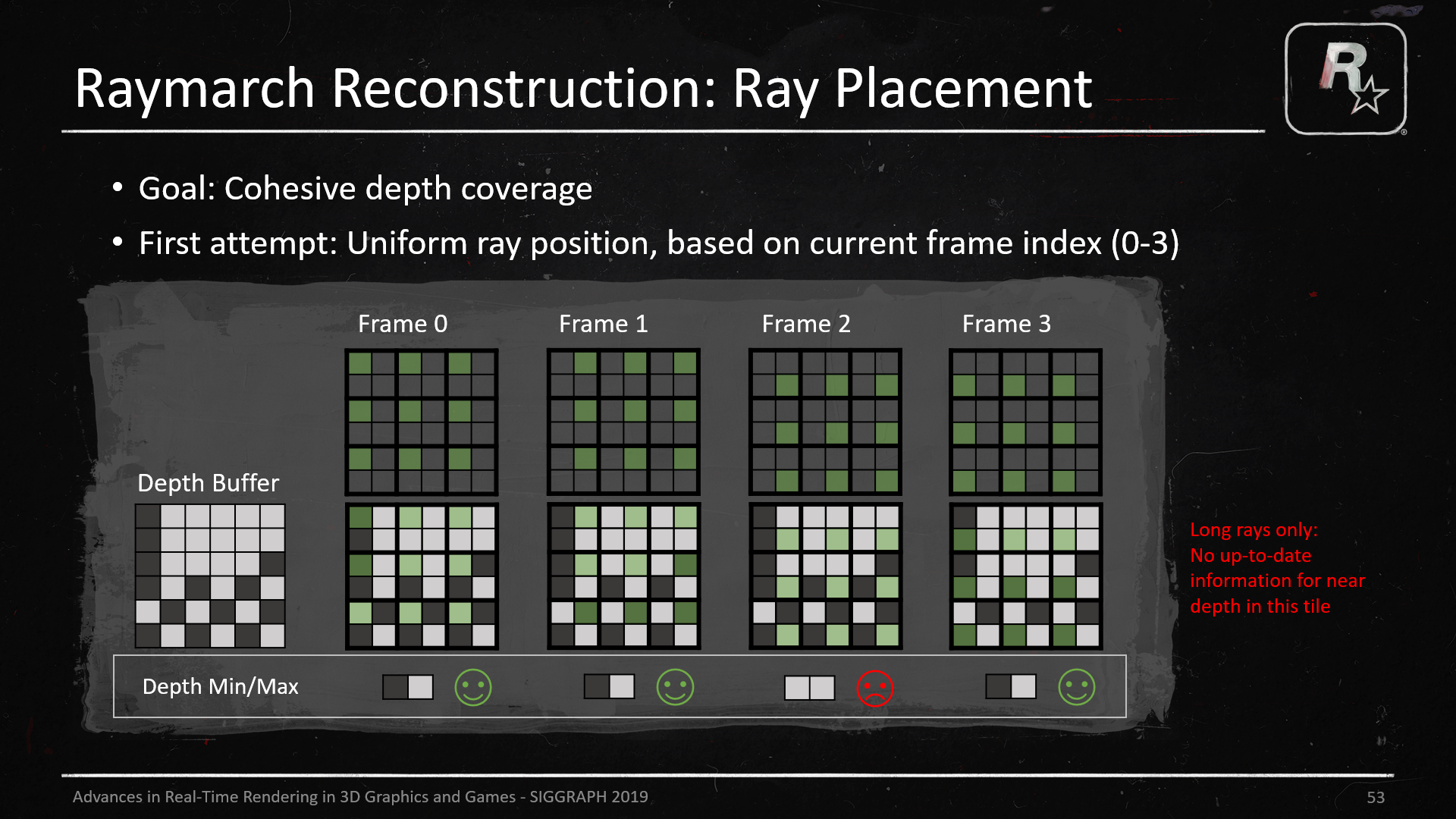Click the 'Goal: Cohesive depth coverage' bullet
Screen dimensions: 1456x819
click(365, 188)
